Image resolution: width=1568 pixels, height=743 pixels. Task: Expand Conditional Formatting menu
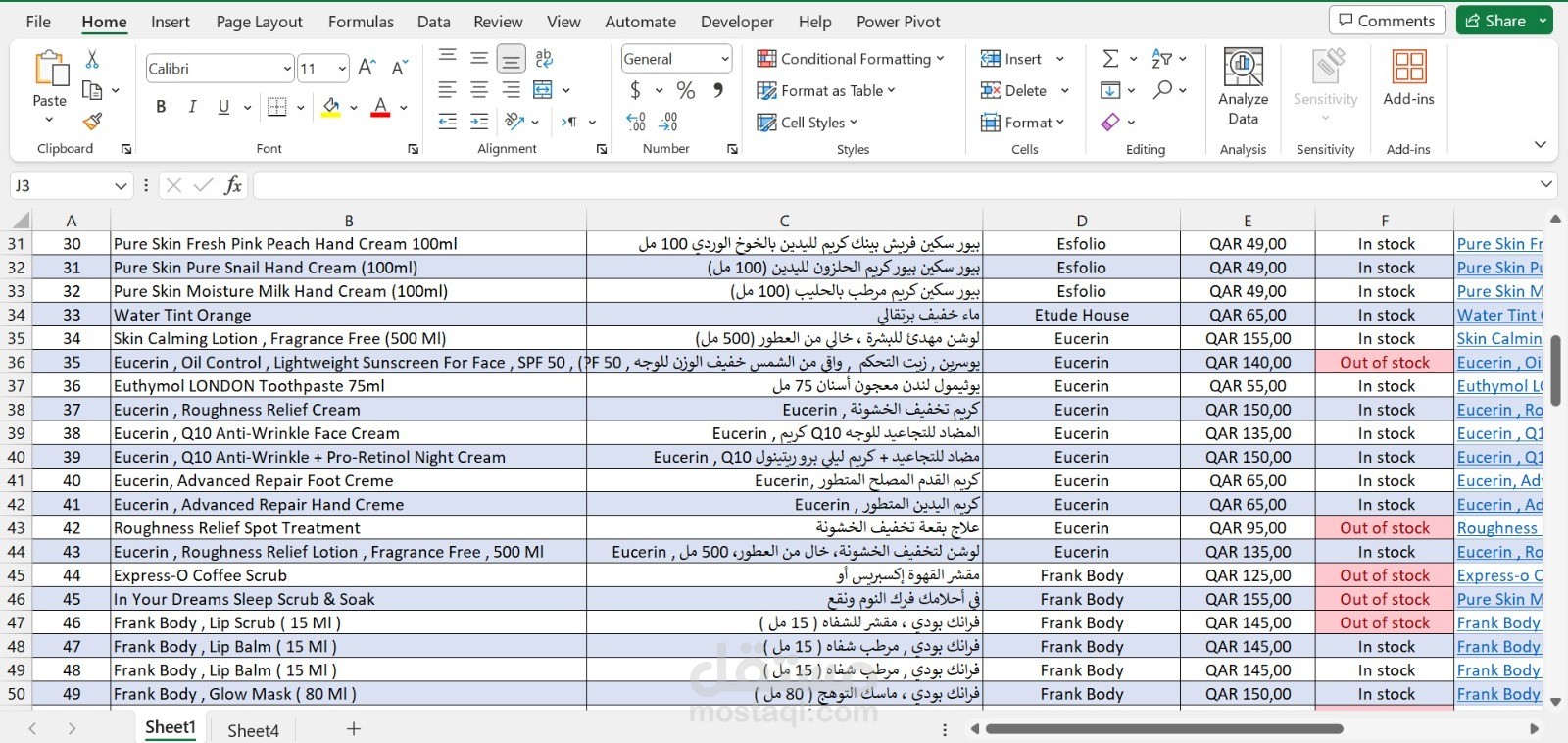click(x=851, y=59)
